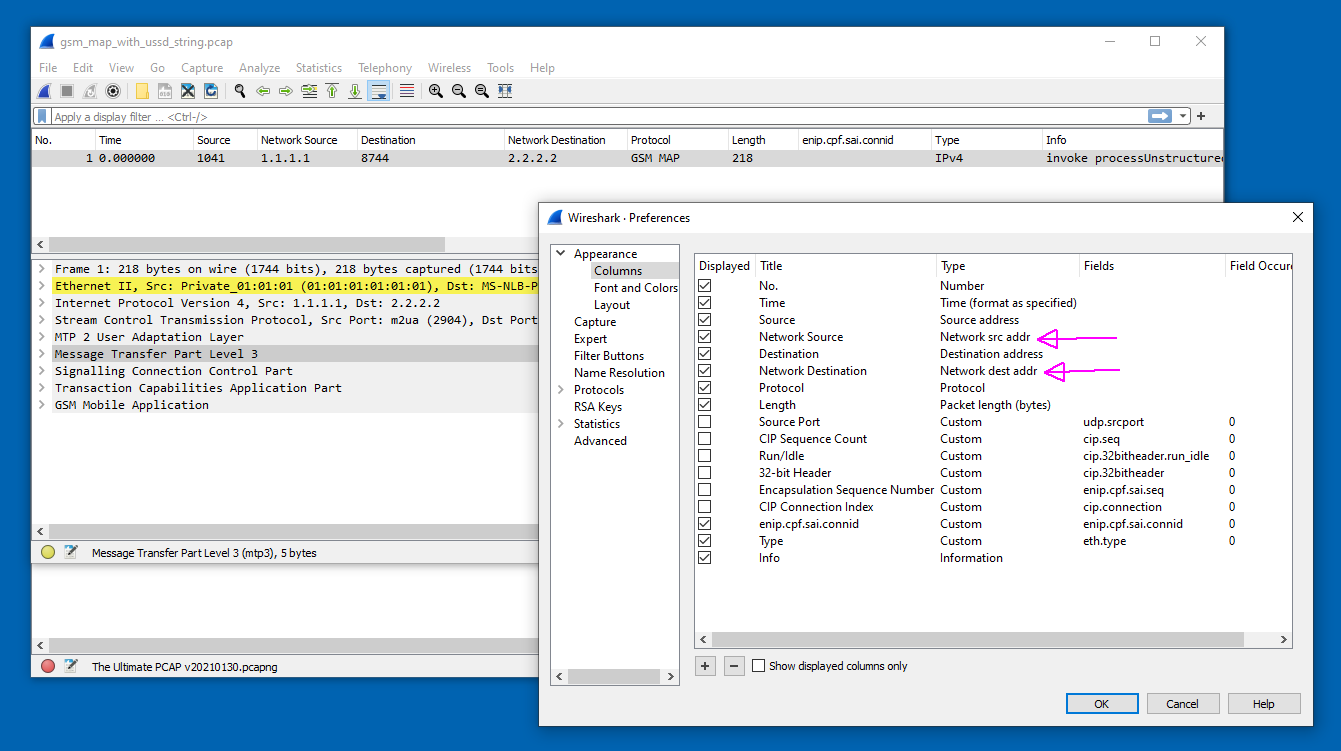Click the display filter bookmark icon

pyautogui.click(x=42, y=116)
